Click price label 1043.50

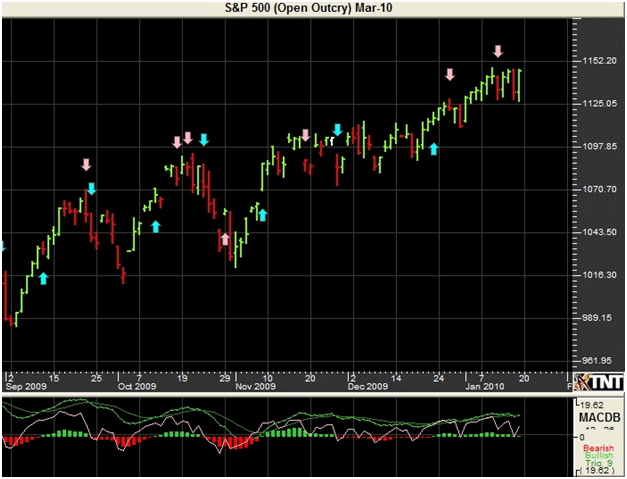coord(600,232)
